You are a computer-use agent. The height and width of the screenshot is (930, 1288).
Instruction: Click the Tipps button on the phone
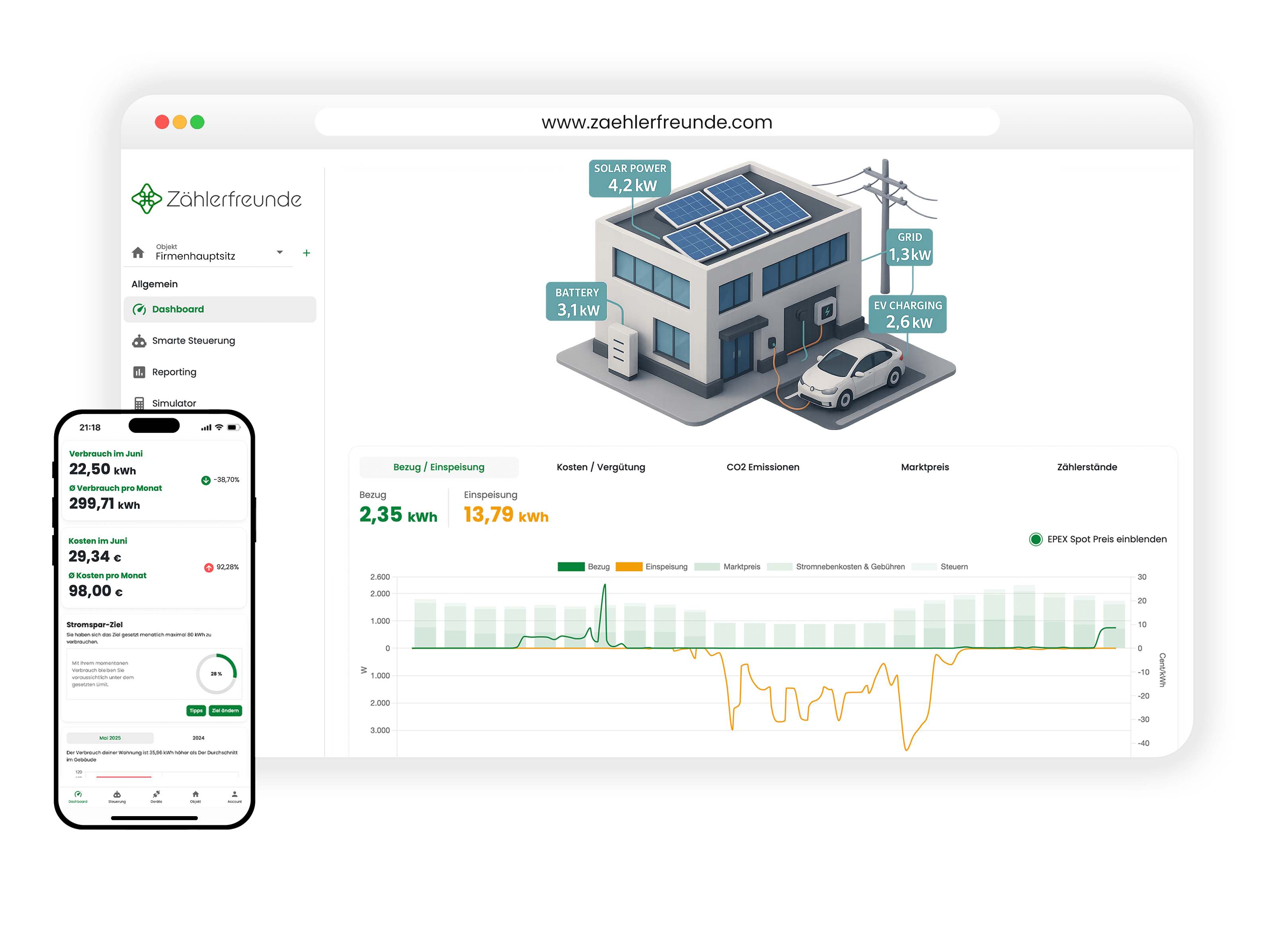pyautogui.click(x=196, y=711)
